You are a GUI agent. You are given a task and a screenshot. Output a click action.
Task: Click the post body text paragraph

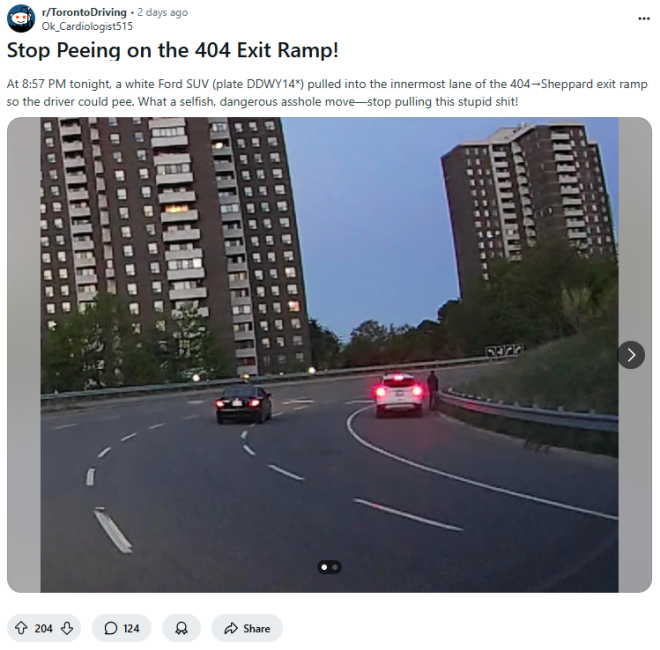(327, 93)
